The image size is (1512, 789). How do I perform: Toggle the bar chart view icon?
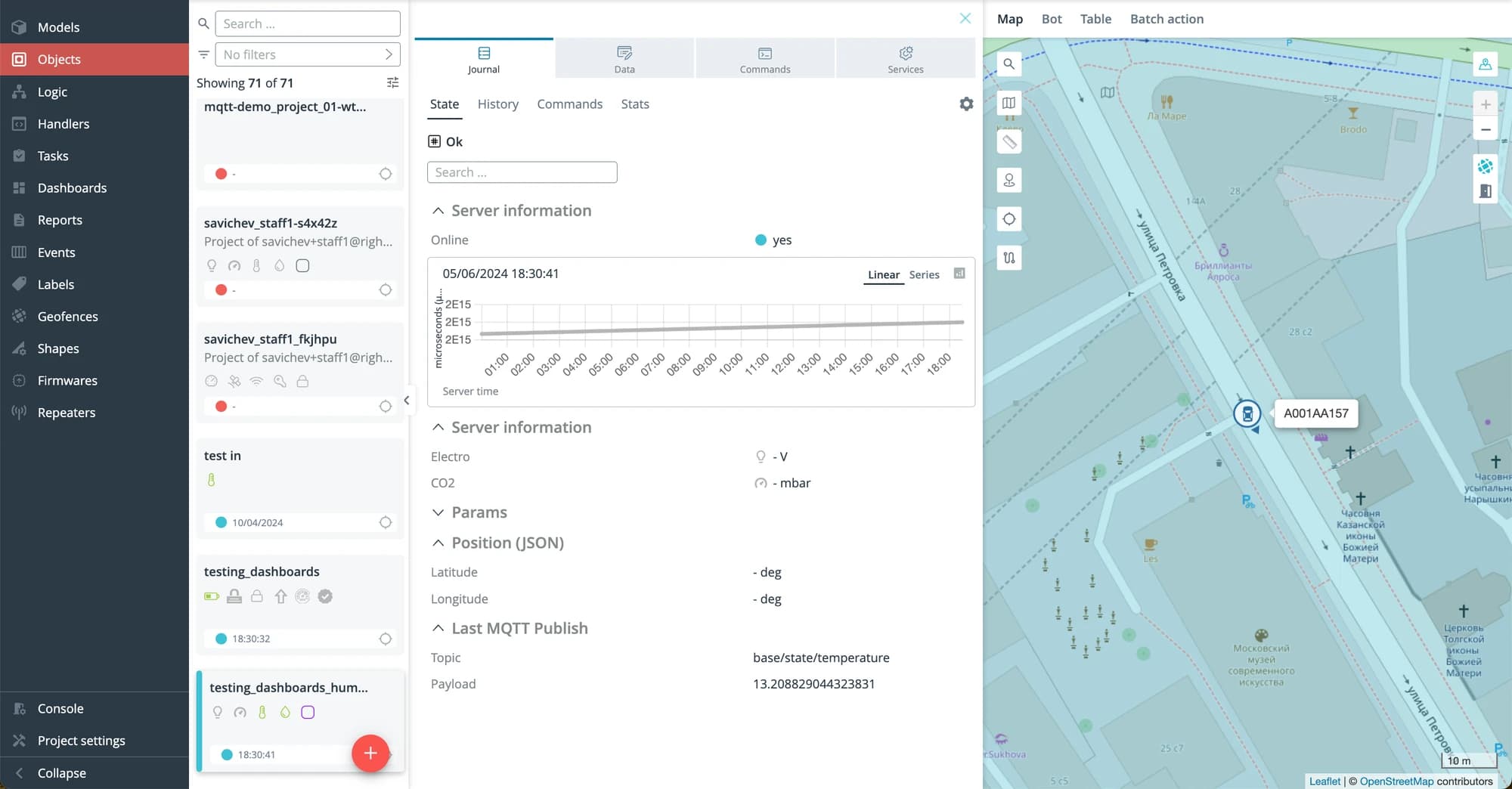[959, 274]
